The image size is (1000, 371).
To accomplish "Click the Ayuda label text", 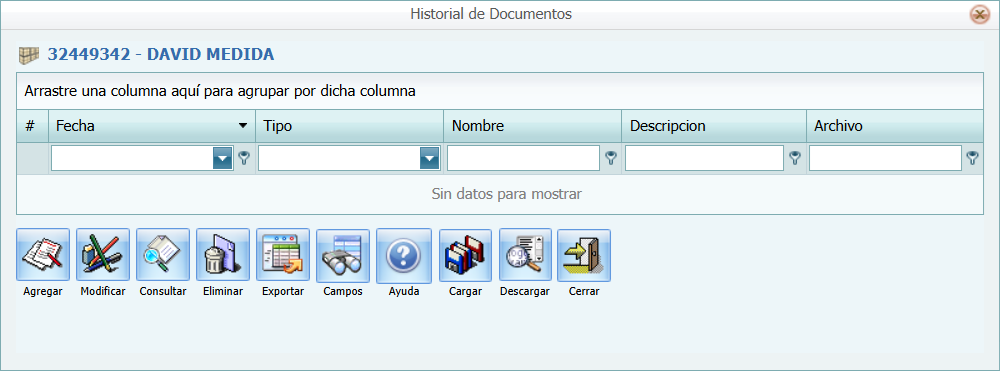I will (404, 291).
